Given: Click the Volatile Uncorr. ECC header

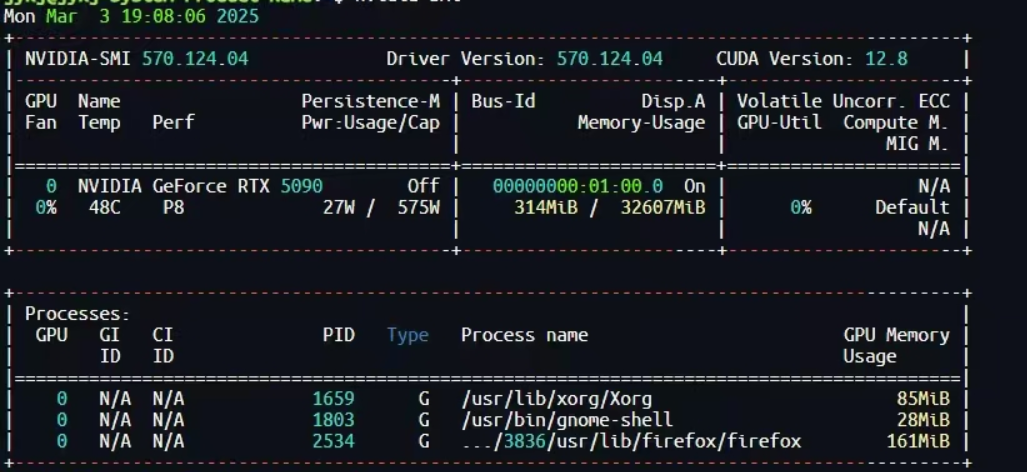Looking at the screenshot, I should [844, 101].
